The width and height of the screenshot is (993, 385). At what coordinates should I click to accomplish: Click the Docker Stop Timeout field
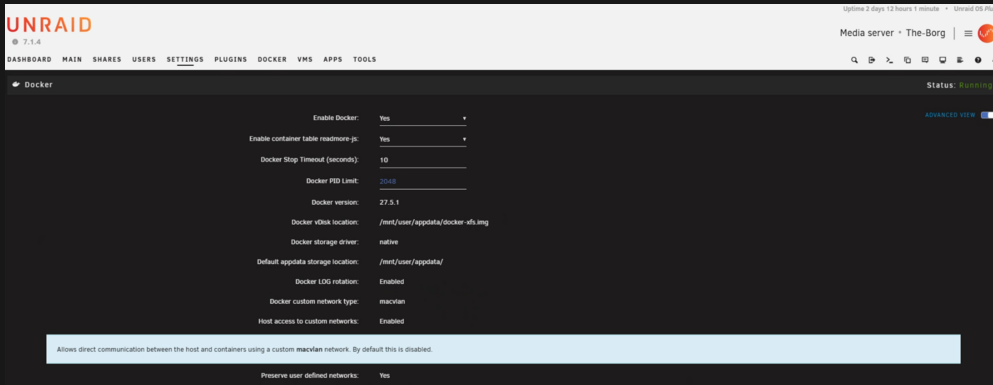[422, 160]
